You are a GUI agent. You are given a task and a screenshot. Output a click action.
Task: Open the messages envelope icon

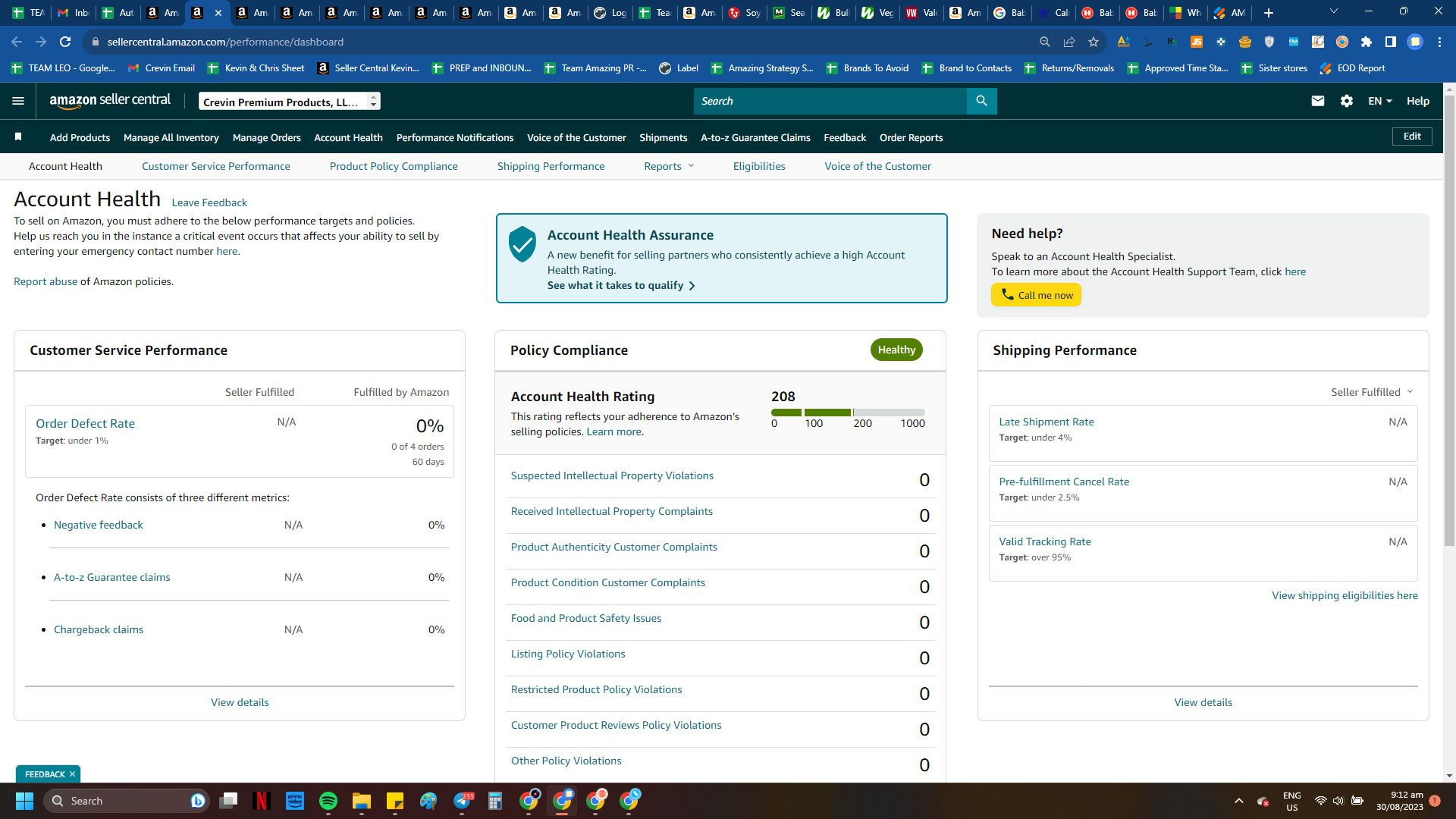[x=1318, y=101]
